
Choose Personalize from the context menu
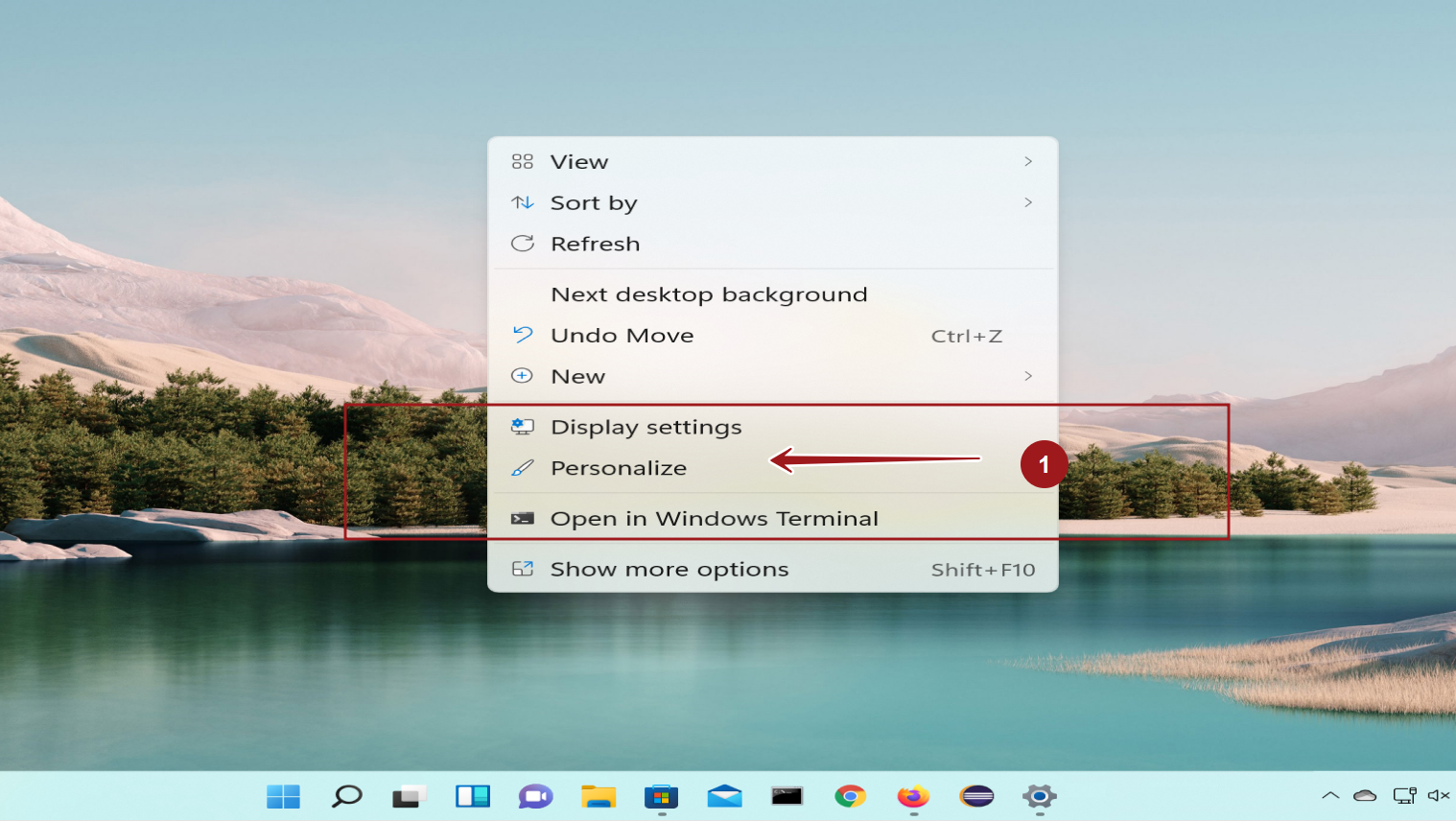pos(619,468)
